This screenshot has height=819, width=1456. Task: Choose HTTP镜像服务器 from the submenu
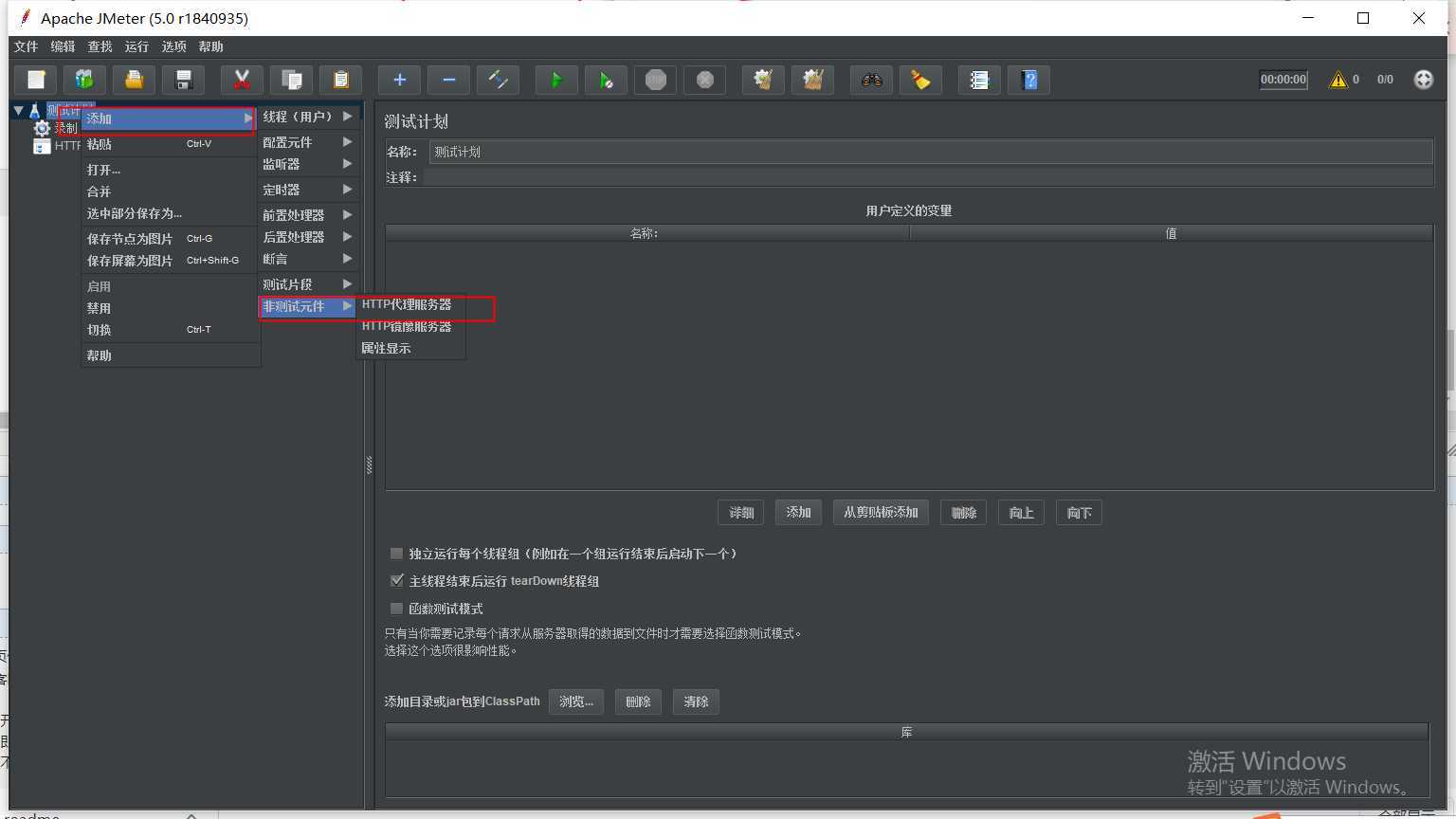coord(410,327)
